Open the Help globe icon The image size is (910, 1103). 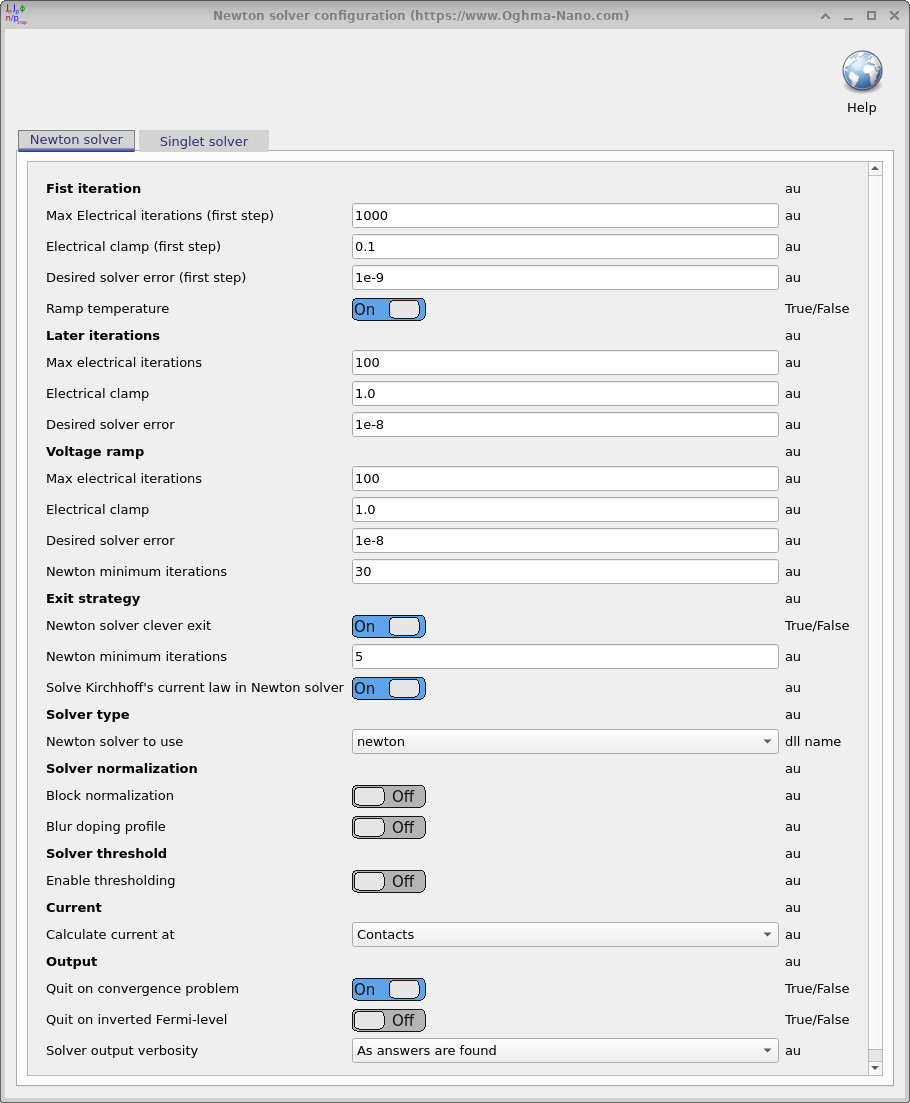pyautogui.click(x=861, y=71)
